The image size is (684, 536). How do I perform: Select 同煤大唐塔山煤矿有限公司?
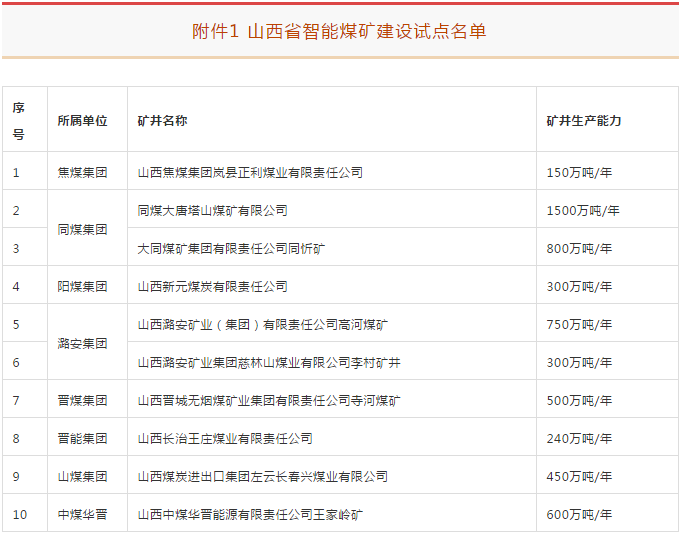click(x=212, y=211)
